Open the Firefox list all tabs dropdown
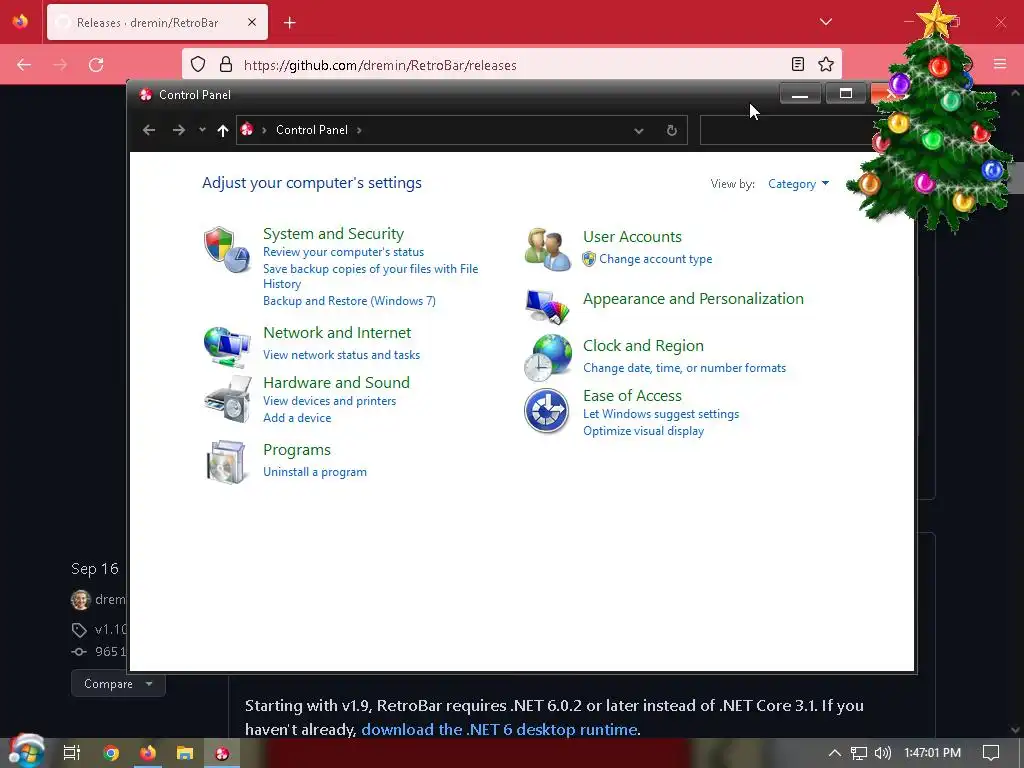 (825, 22)
